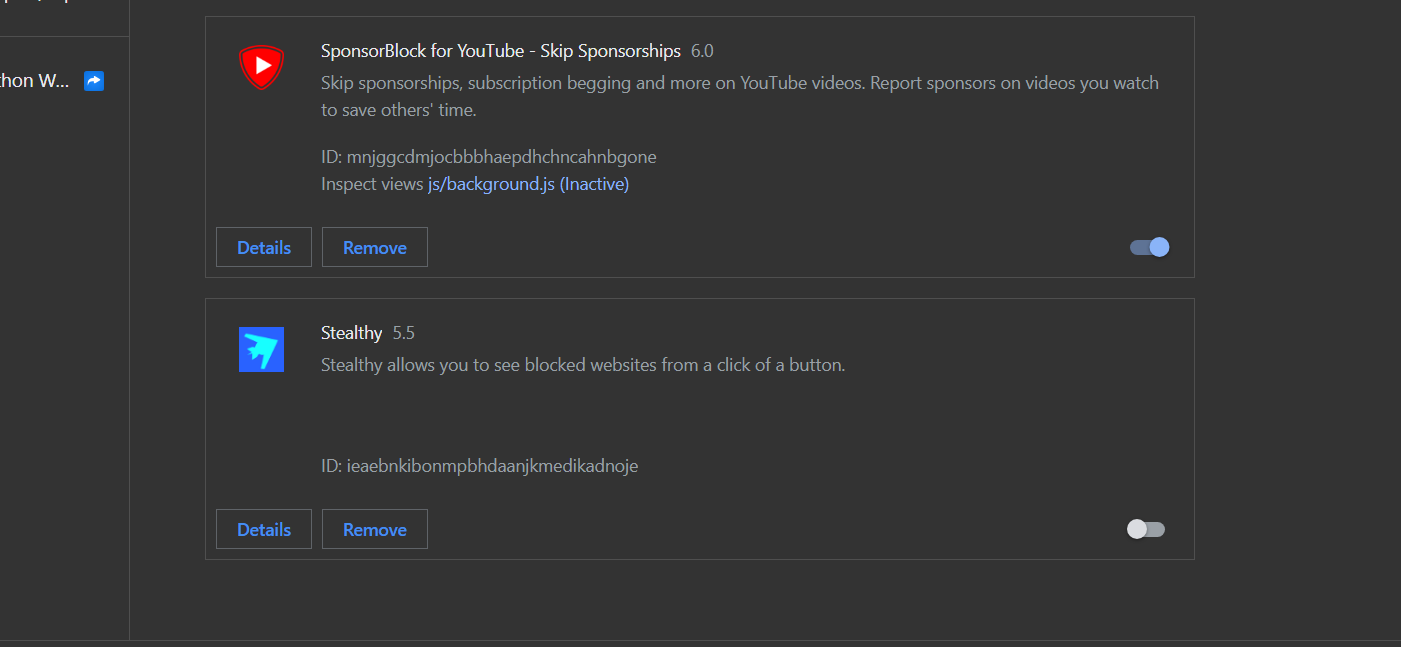The width and height of the screenshot is (1401, 647).
Task: Enable the Stealthy extension toggle
Action: tap(1146, 529)
